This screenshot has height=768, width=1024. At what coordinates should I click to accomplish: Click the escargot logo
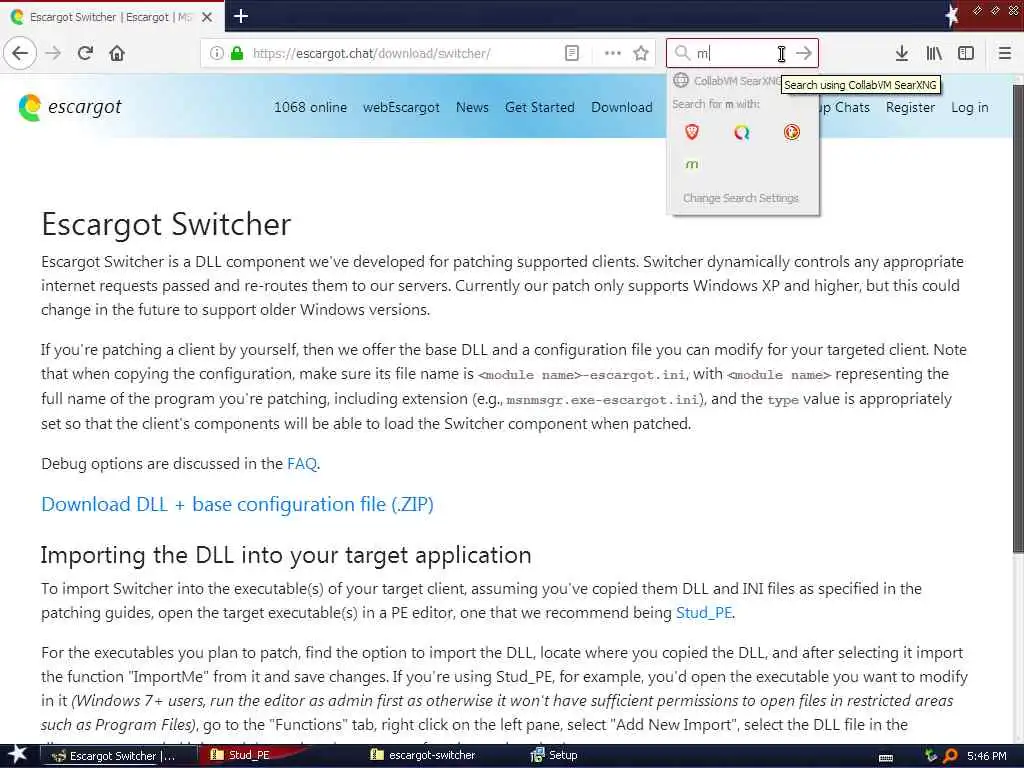70,107
